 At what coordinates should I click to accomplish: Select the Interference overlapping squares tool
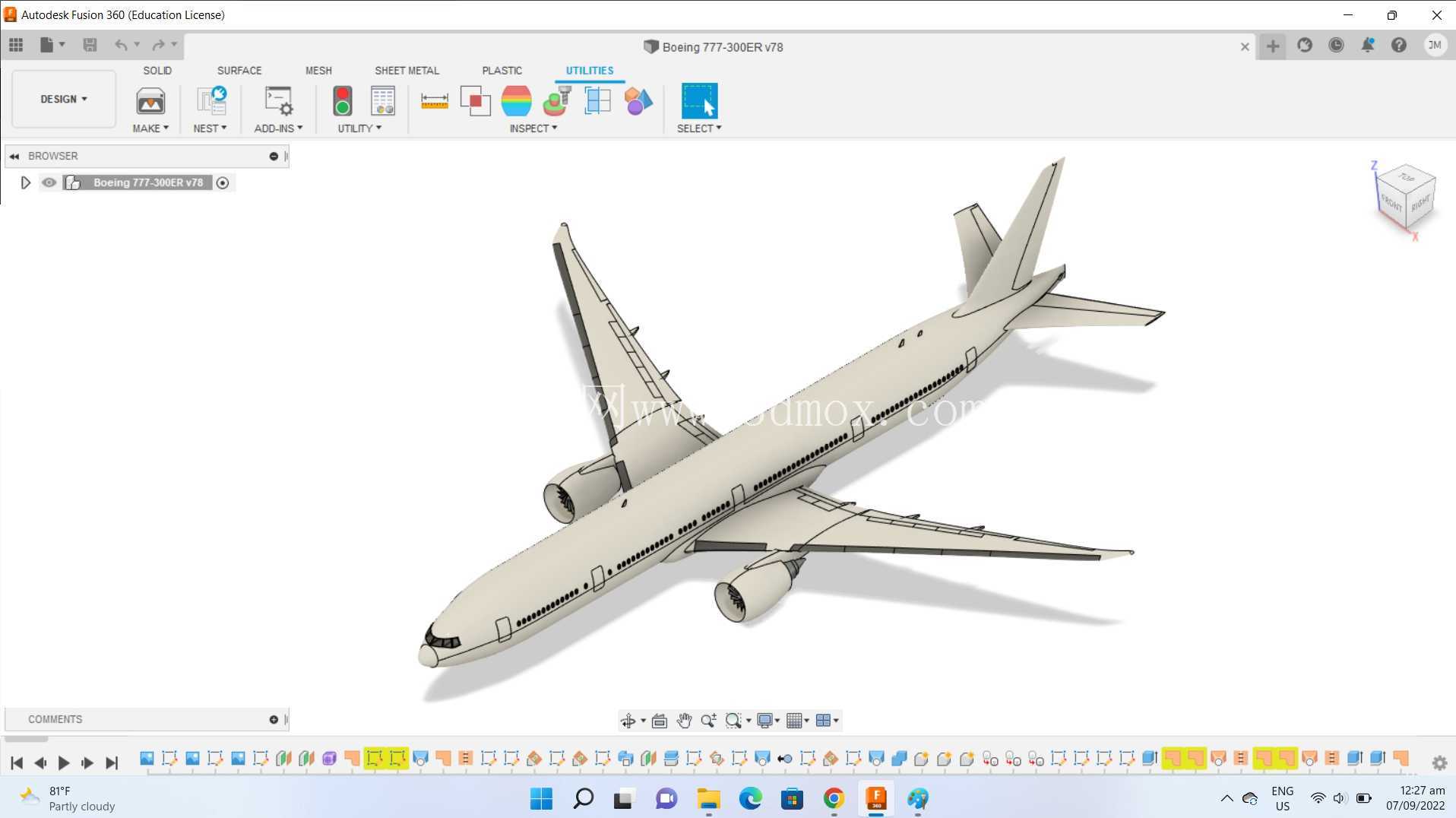[476, 101]
